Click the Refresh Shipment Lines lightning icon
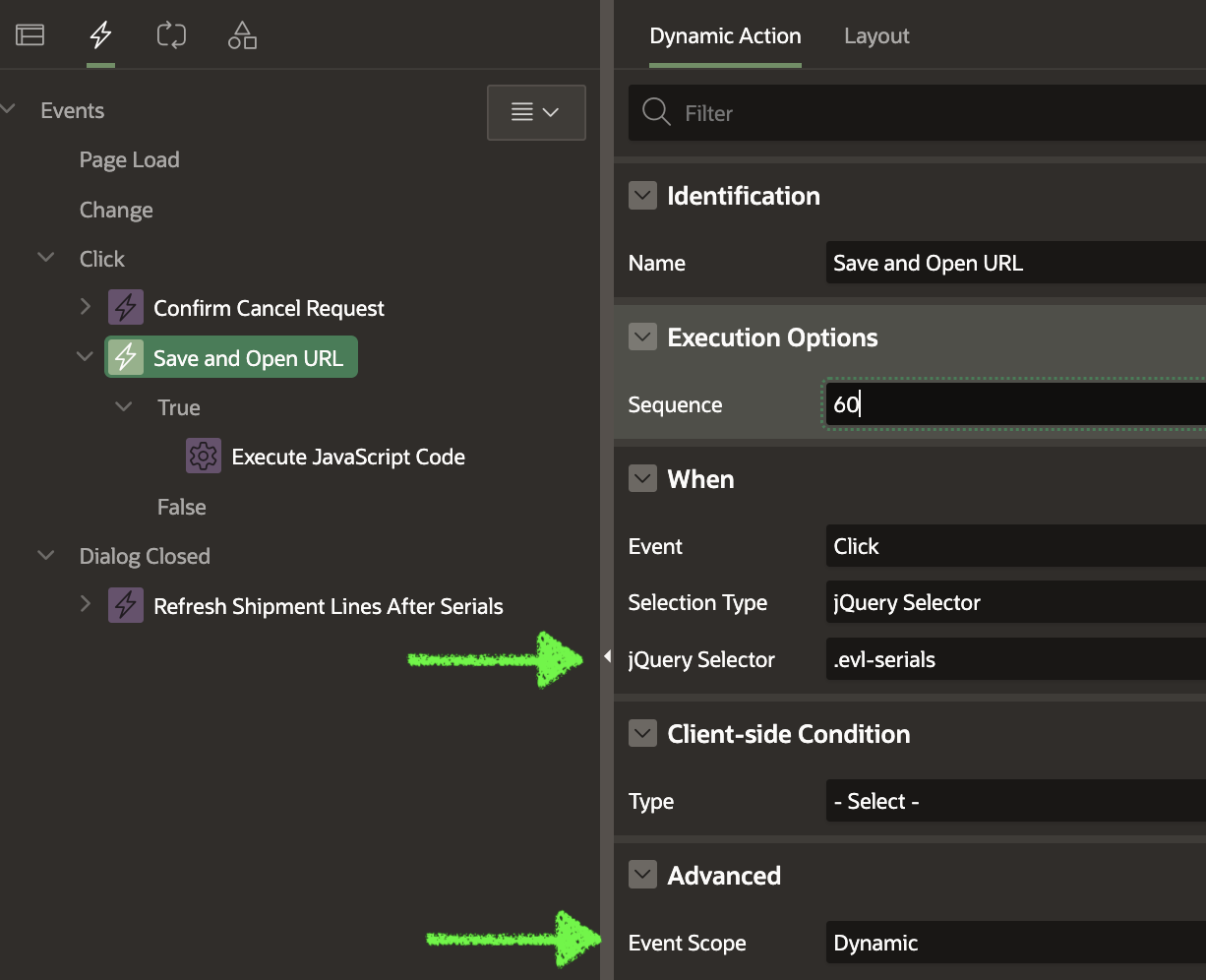Image resolution: width=1206 pixels, height=980 pixels. click(x=125, y=605)
